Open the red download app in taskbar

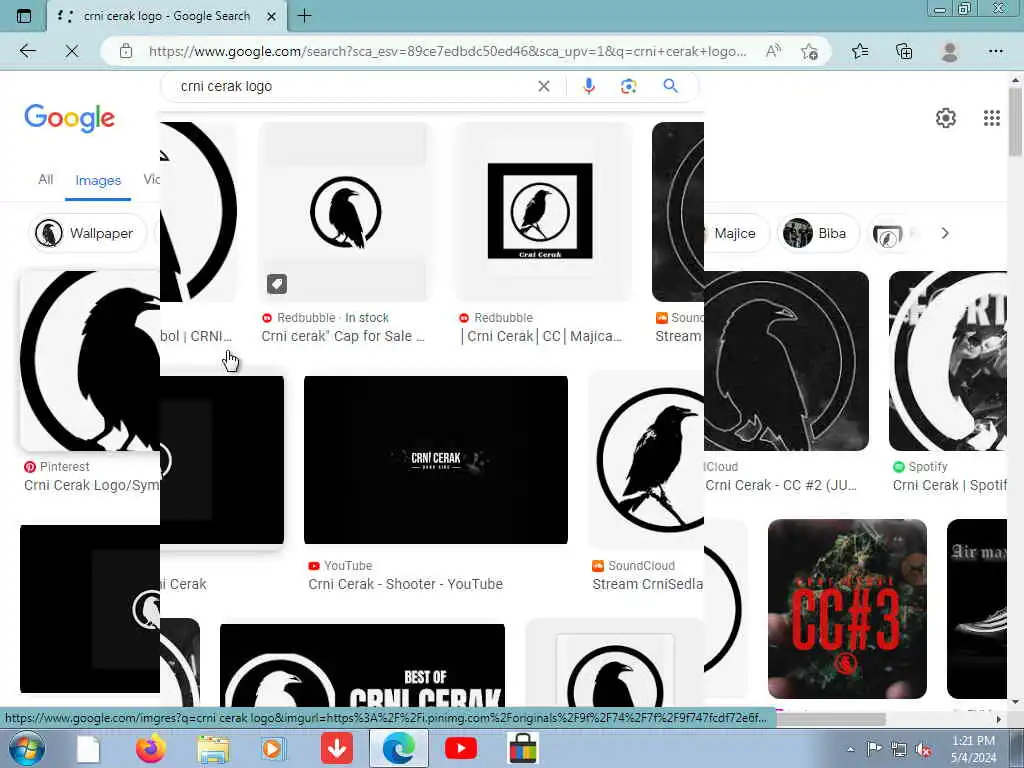(337, 748)
